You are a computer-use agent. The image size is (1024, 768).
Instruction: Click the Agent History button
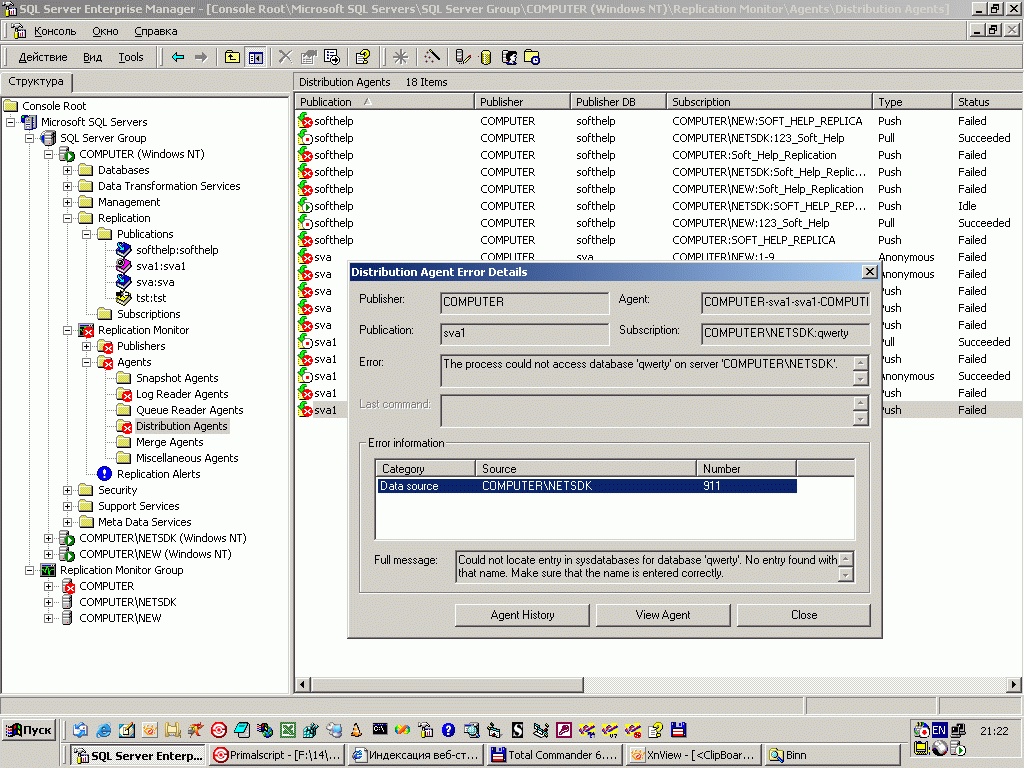point(522,615)
